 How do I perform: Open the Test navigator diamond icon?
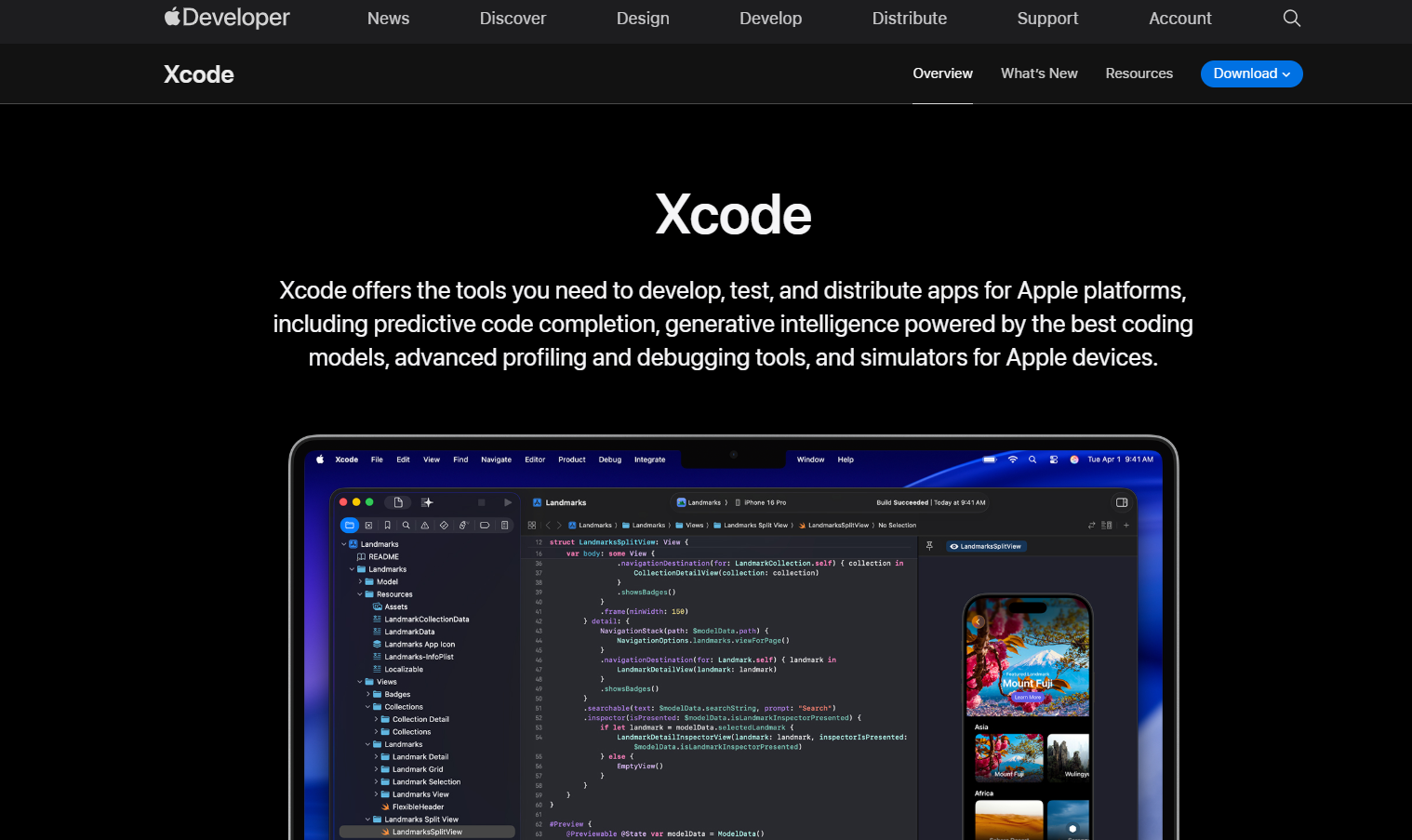[x=444, y=526]
